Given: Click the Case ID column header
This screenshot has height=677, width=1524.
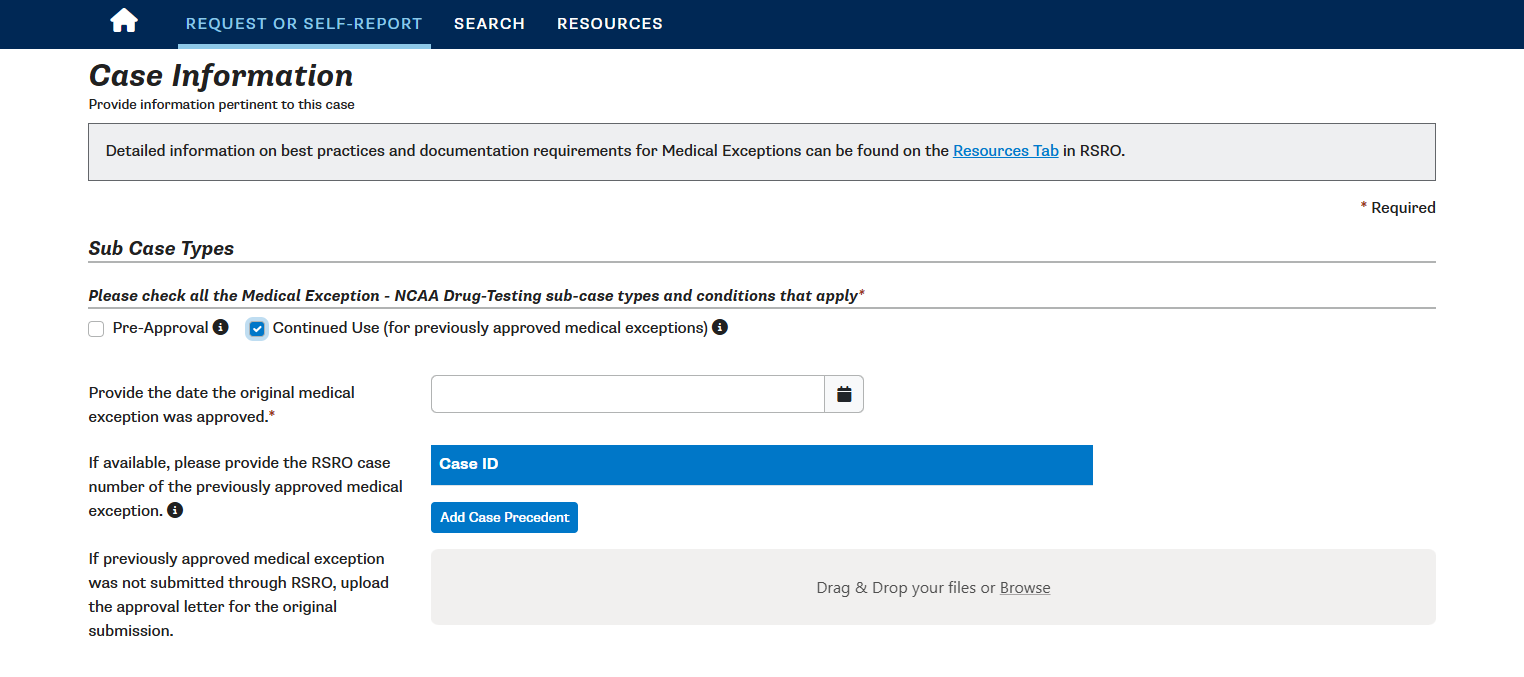Looking at the screenshot, I should (762, 465).
